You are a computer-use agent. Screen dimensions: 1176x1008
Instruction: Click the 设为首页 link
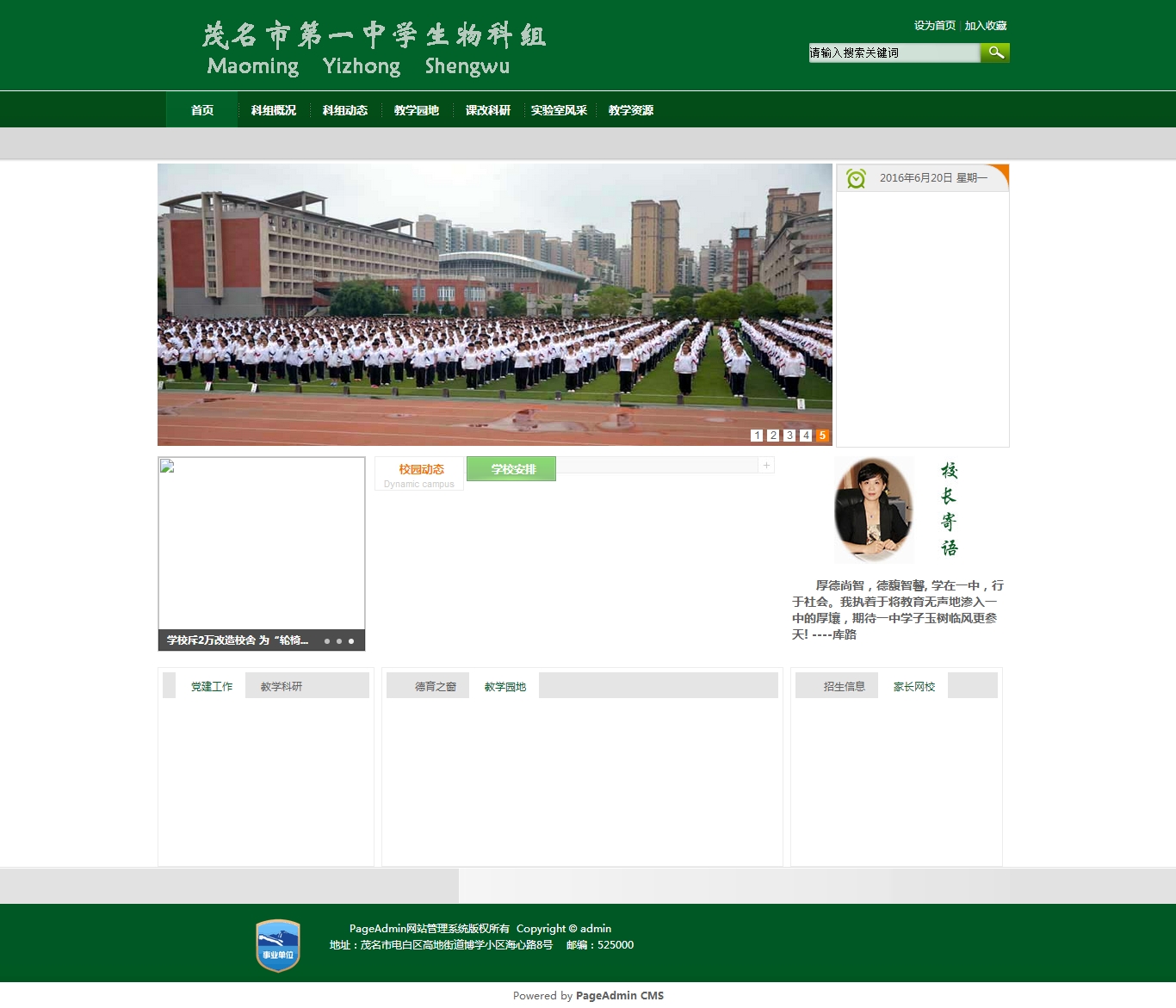934,26
